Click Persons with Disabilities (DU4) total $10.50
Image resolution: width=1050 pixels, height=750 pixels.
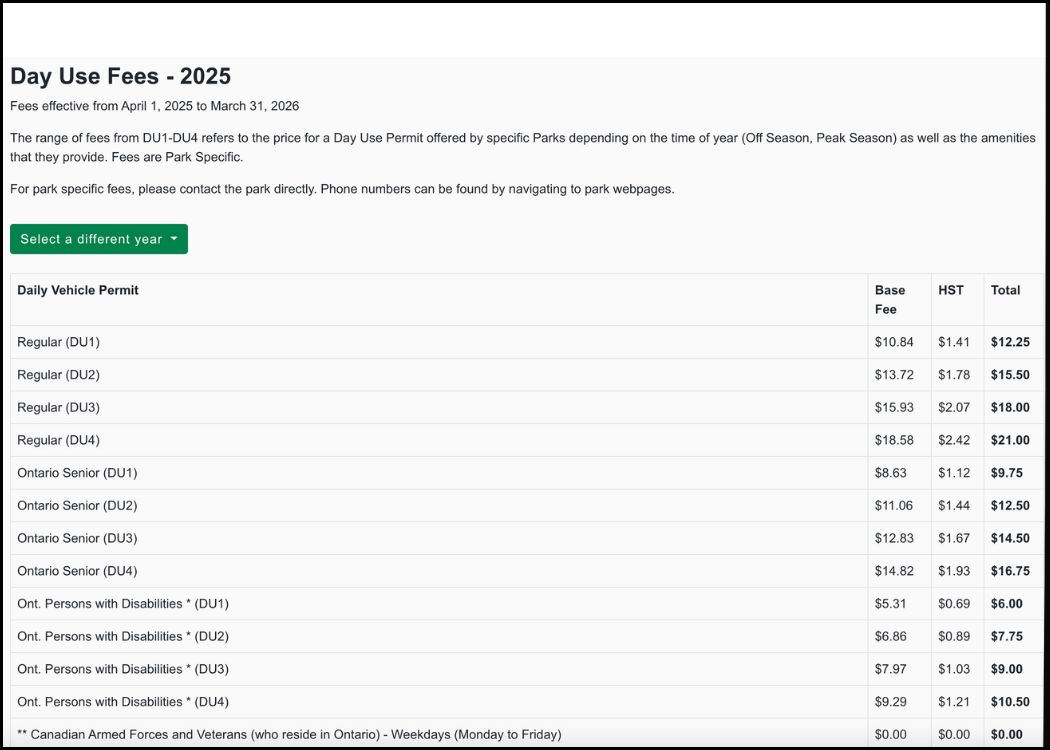(1010, 702)
